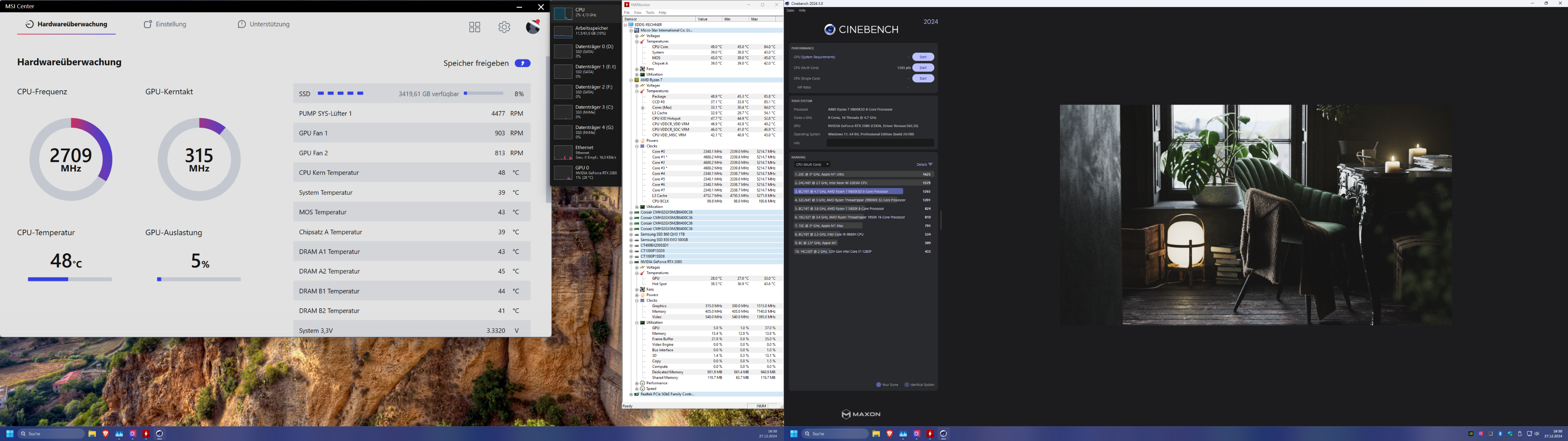Click the Cinebench icon on left taskbar
1568x441 pixels.
coord(160,434)
